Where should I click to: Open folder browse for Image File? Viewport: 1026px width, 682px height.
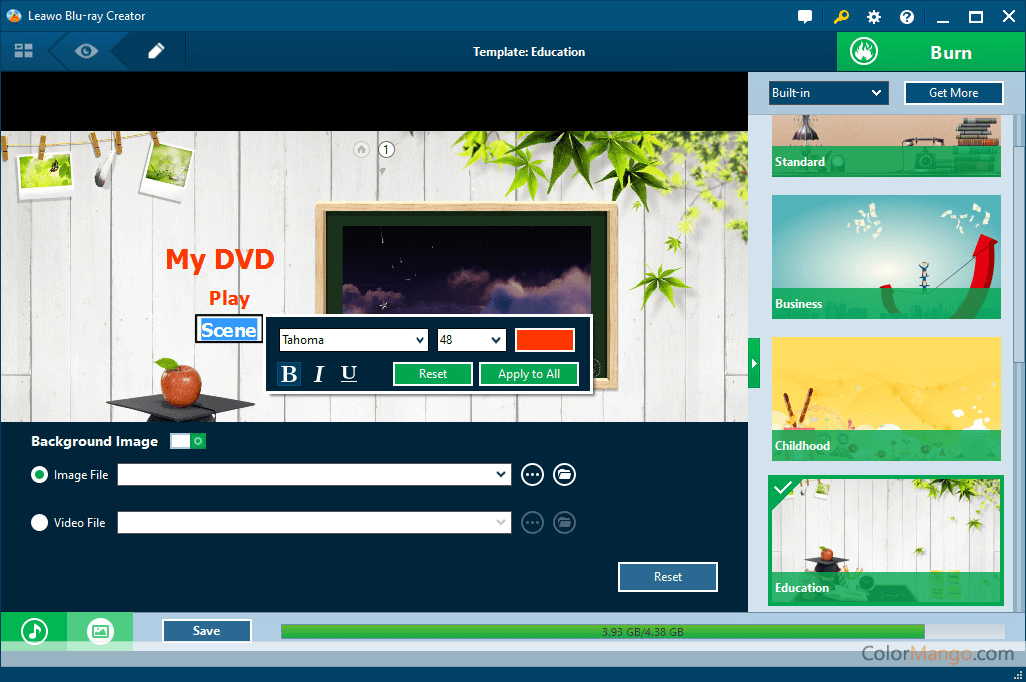tap(564, 475)
